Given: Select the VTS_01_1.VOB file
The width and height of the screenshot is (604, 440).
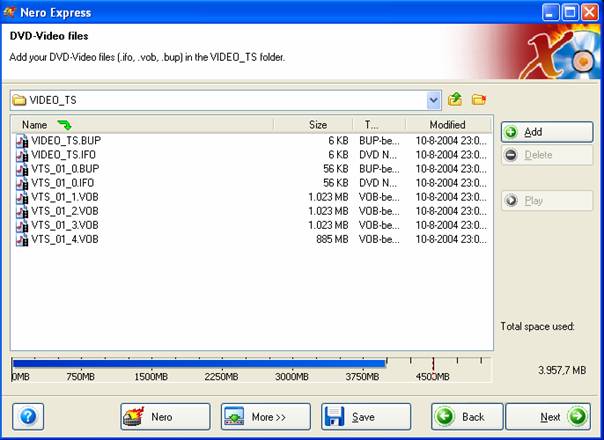Looking at the screenshot, I should (65, 197).
